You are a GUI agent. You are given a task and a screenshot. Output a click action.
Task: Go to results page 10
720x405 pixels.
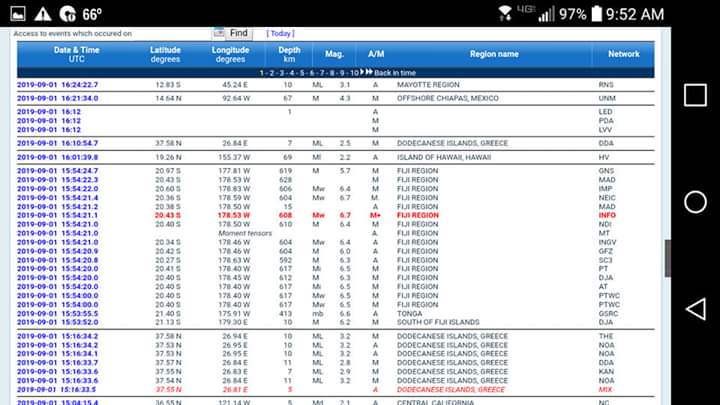[x=354, y=73]
